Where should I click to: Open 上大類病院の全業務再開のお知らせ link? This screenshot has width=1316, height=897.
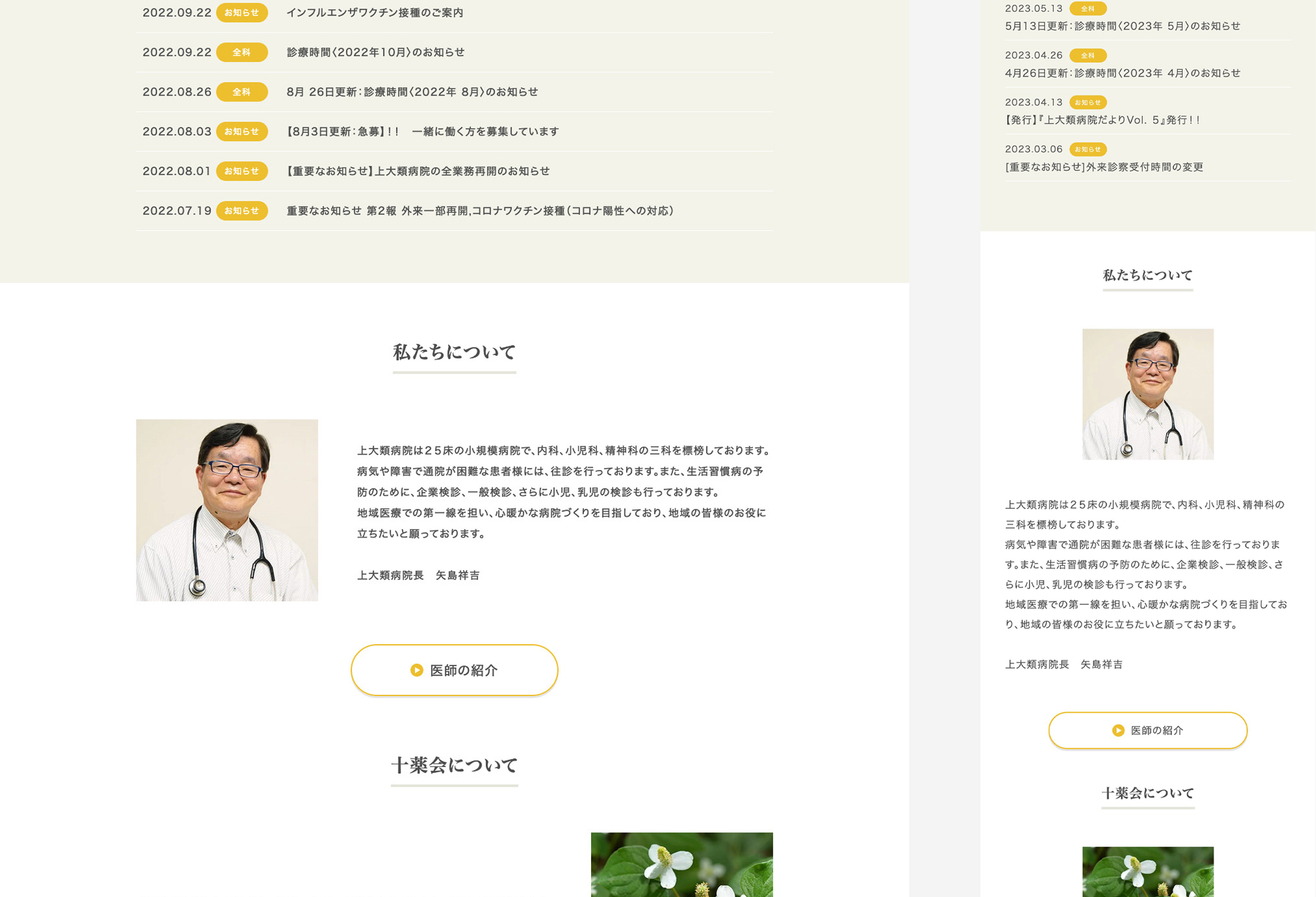[418, 171]
